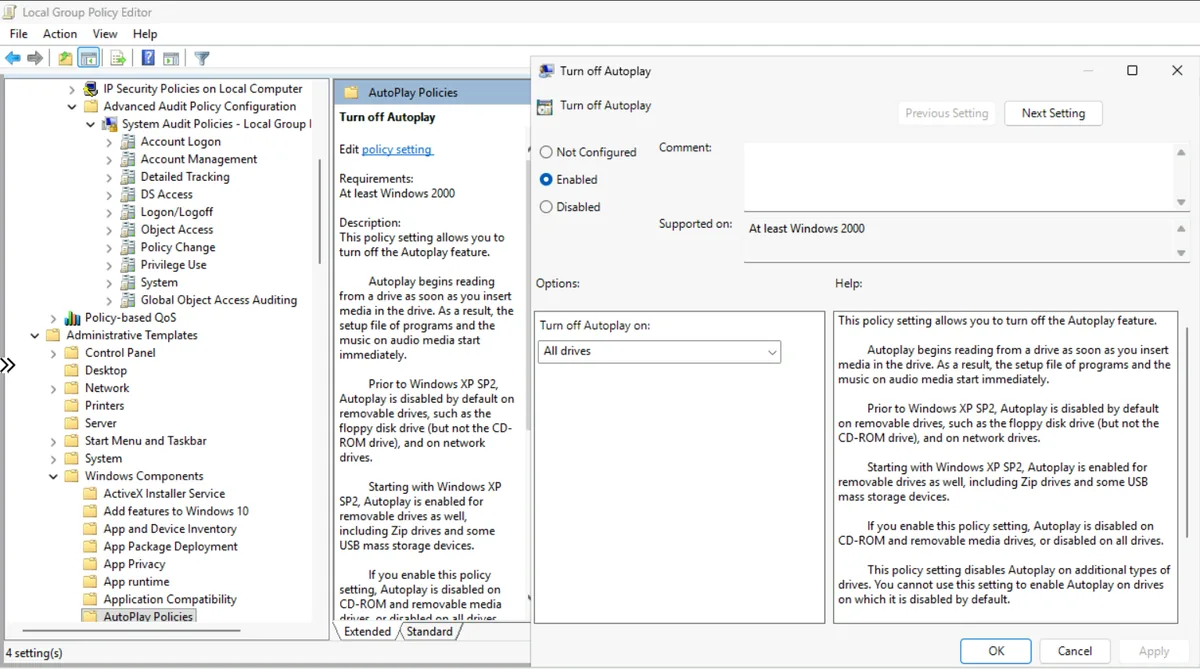Expand the Control Panel tree node
The height and width of the screenshot is (669, 1200).
coord(54,353)
